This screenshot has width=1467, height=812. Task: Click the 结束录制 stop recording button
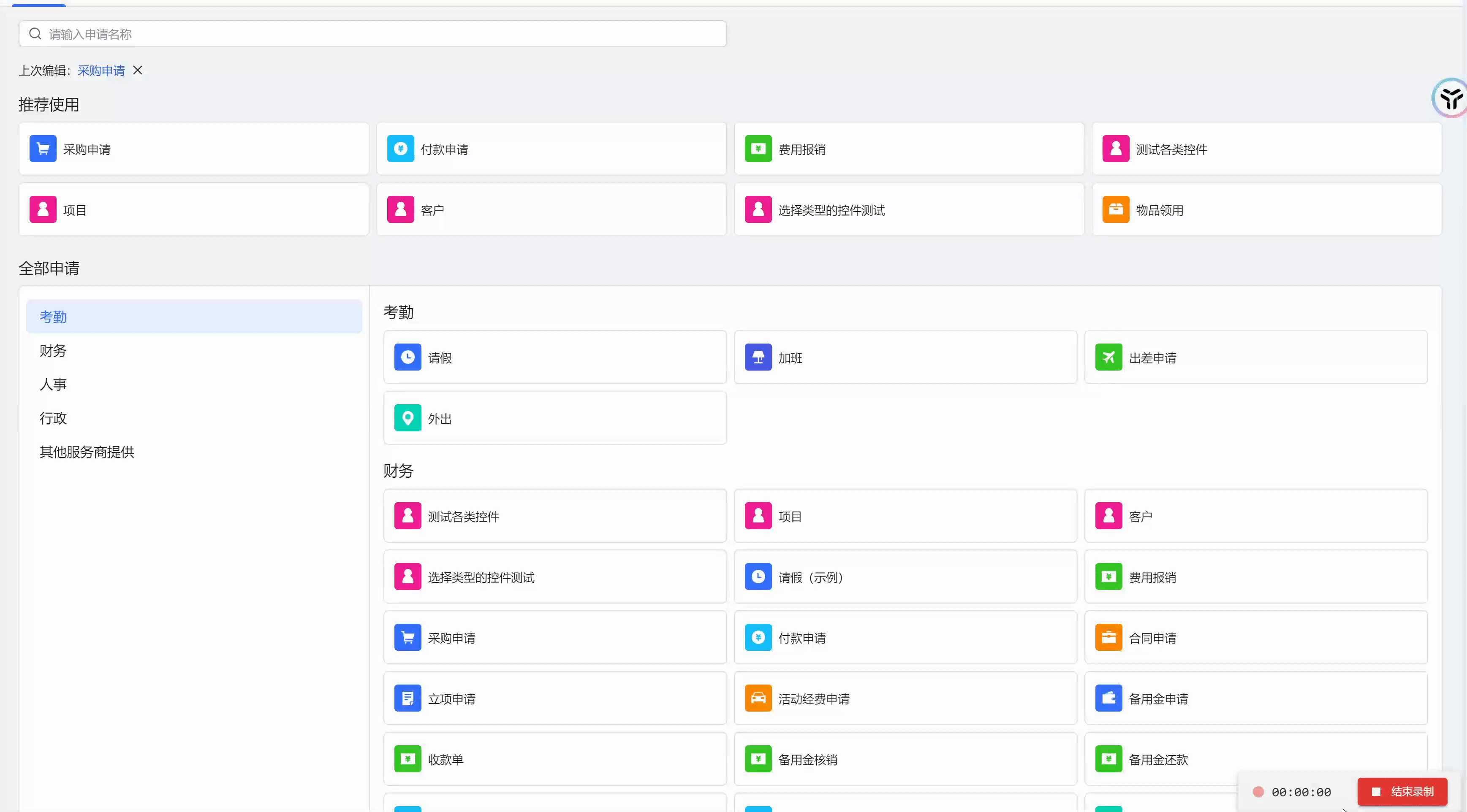[1403, 791]
